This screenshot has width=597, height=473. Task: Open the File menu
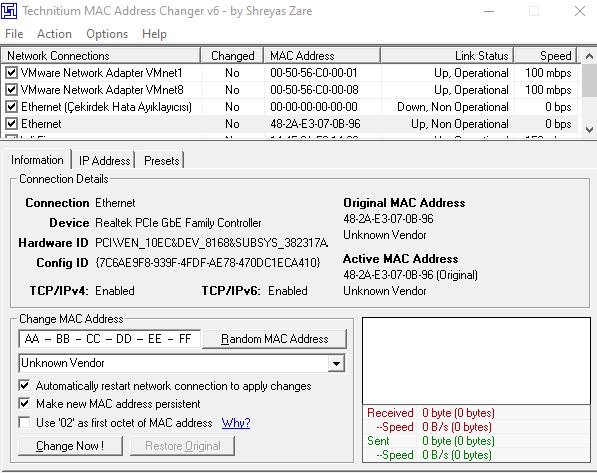[14, 34]
